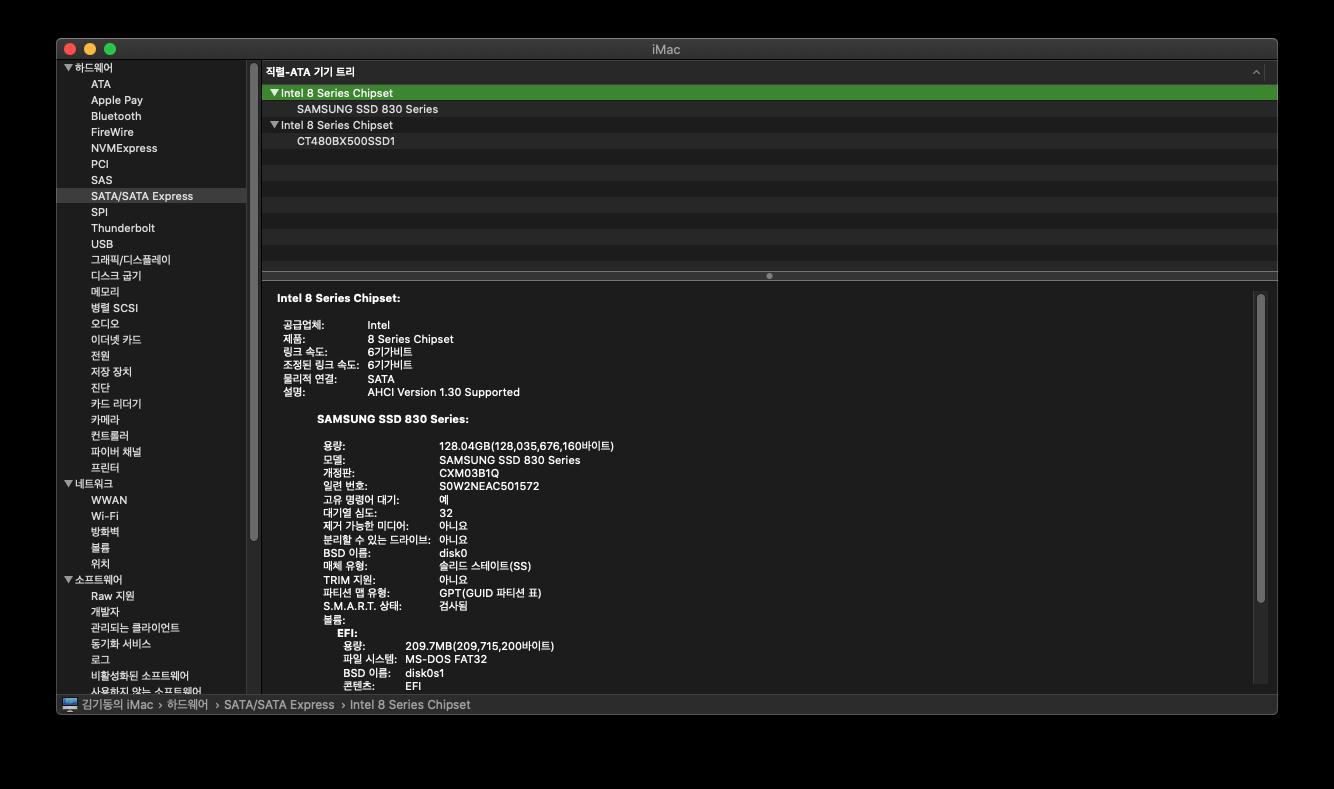The width and height of the screenshot is (1334, 789).
Task: Click 김기동의 iMac in the path bar
Action: 117,705
